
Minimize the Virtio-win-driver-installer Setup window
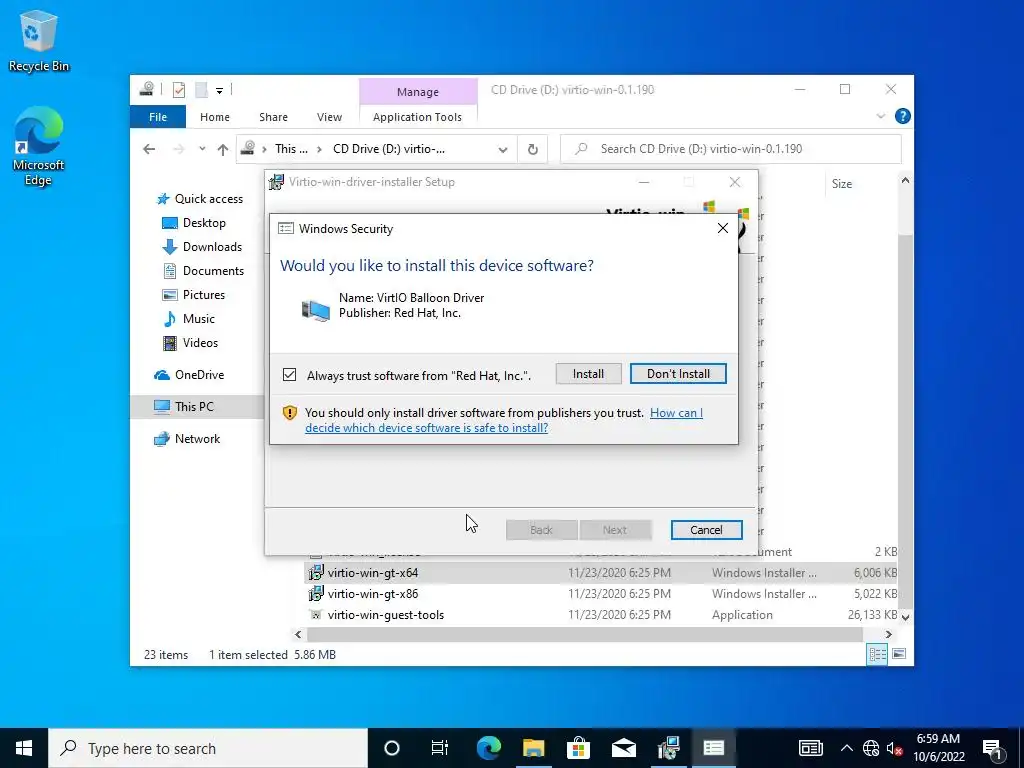pyautogui.click(x=644, y=182)
